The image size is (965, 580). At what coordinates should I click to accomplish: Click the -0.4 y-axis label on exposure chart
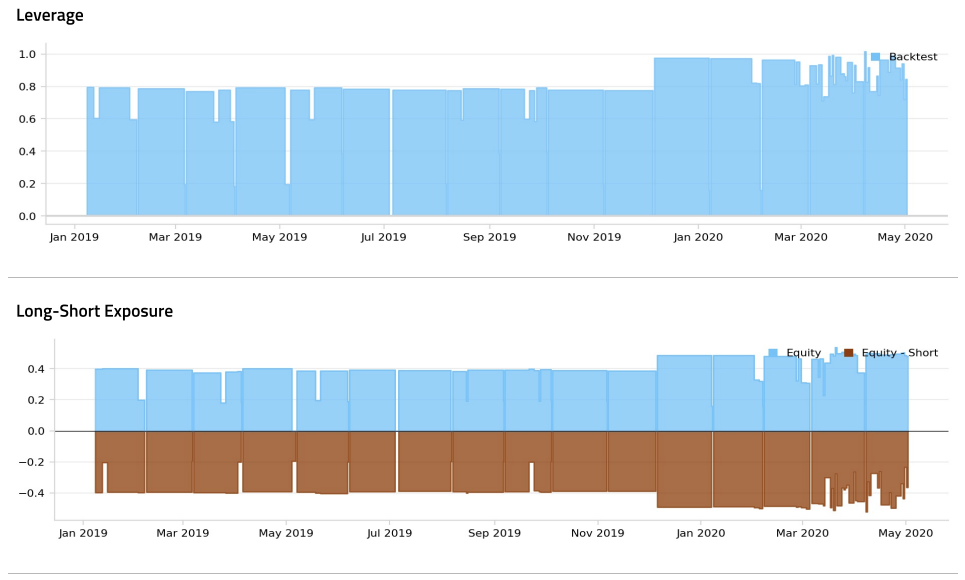[33, 493]
